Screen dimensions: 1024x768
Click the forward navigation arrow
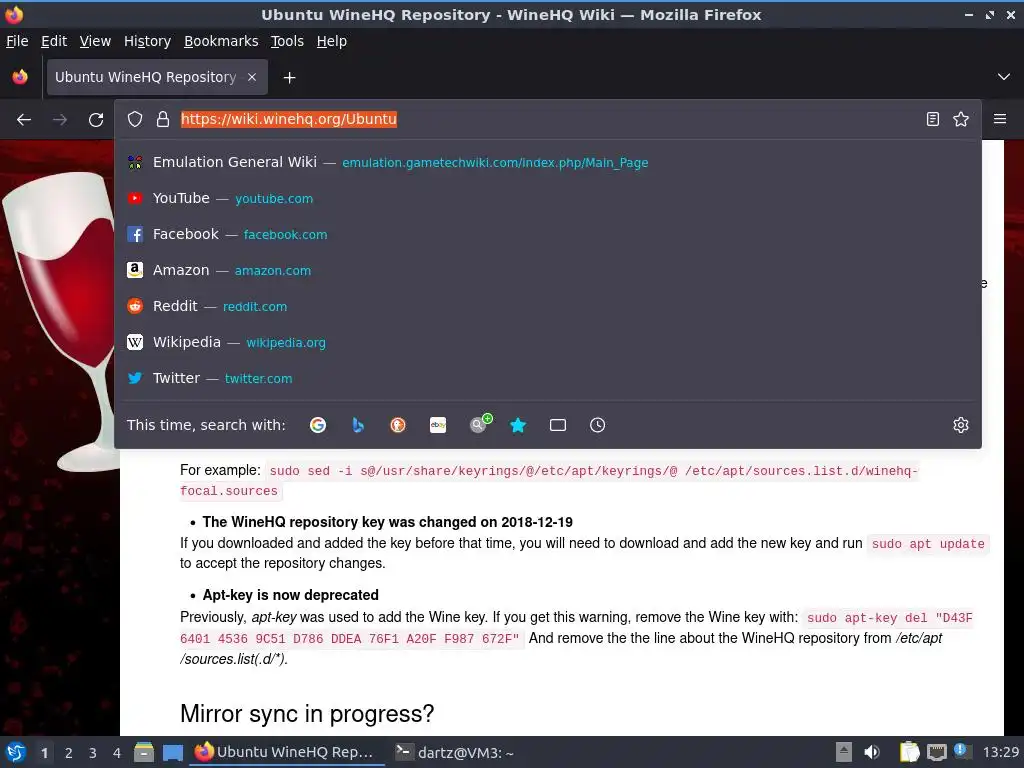[60, 120]
